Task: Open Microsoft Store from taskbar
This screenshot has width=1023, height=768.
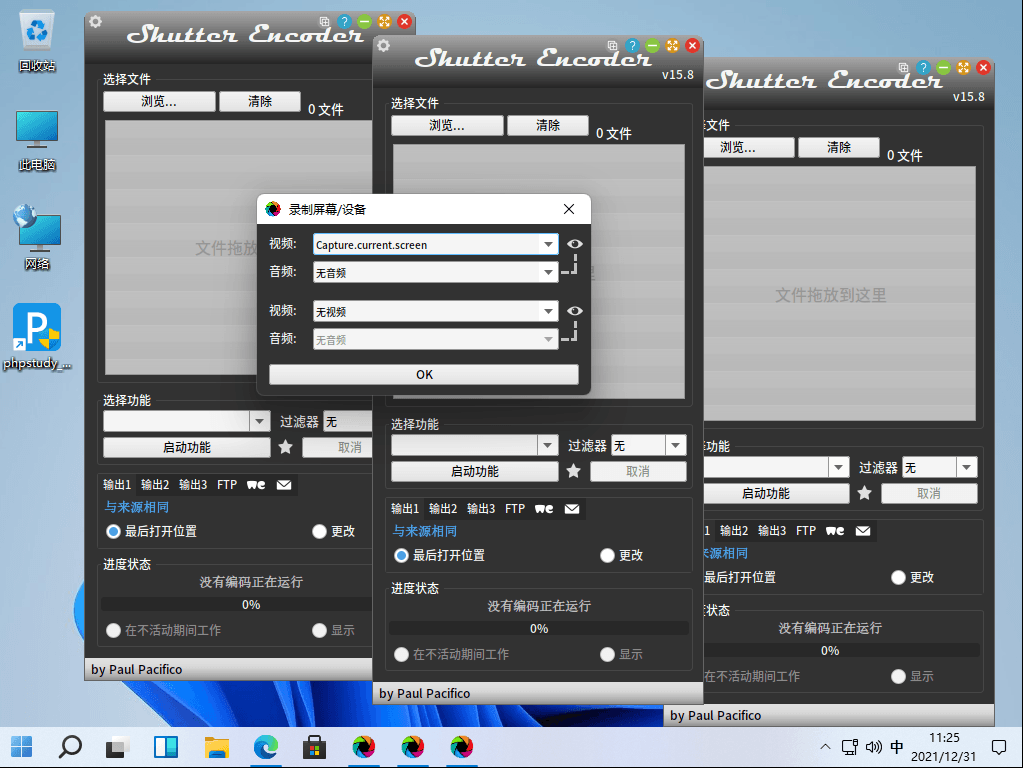Action: [x=314, y=747]
